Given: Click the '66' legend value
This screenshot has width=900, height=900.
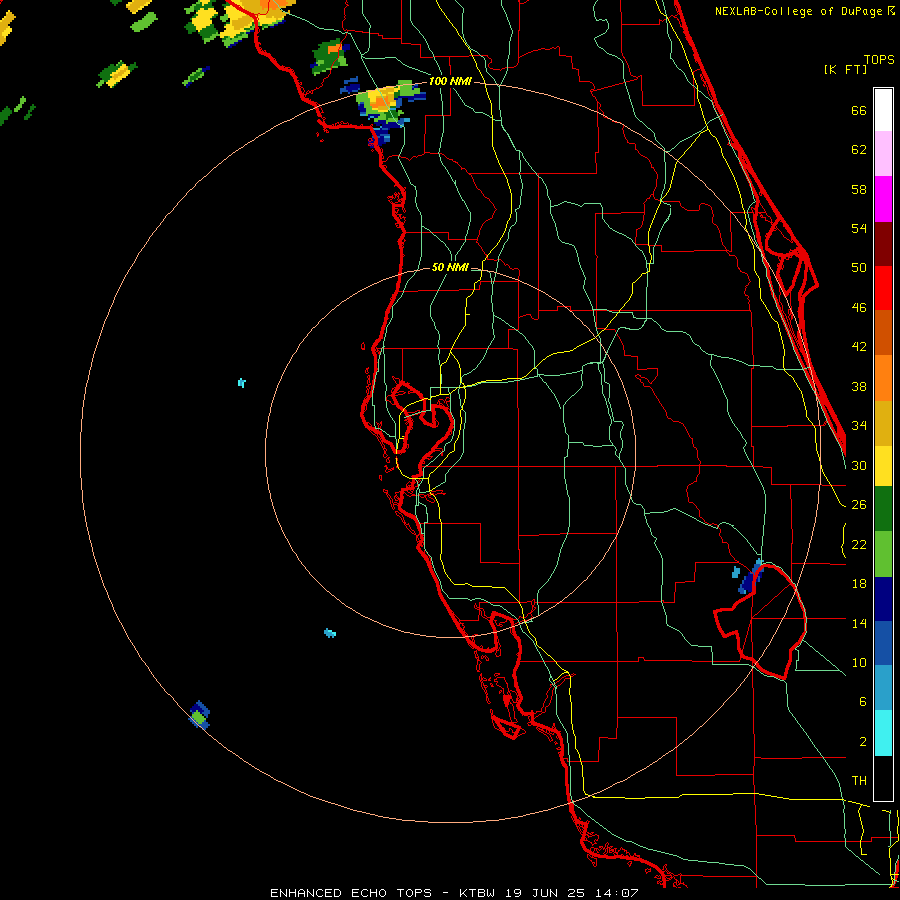Looking at the screenshot, I should pyautogui.click(x=859, y=110).
